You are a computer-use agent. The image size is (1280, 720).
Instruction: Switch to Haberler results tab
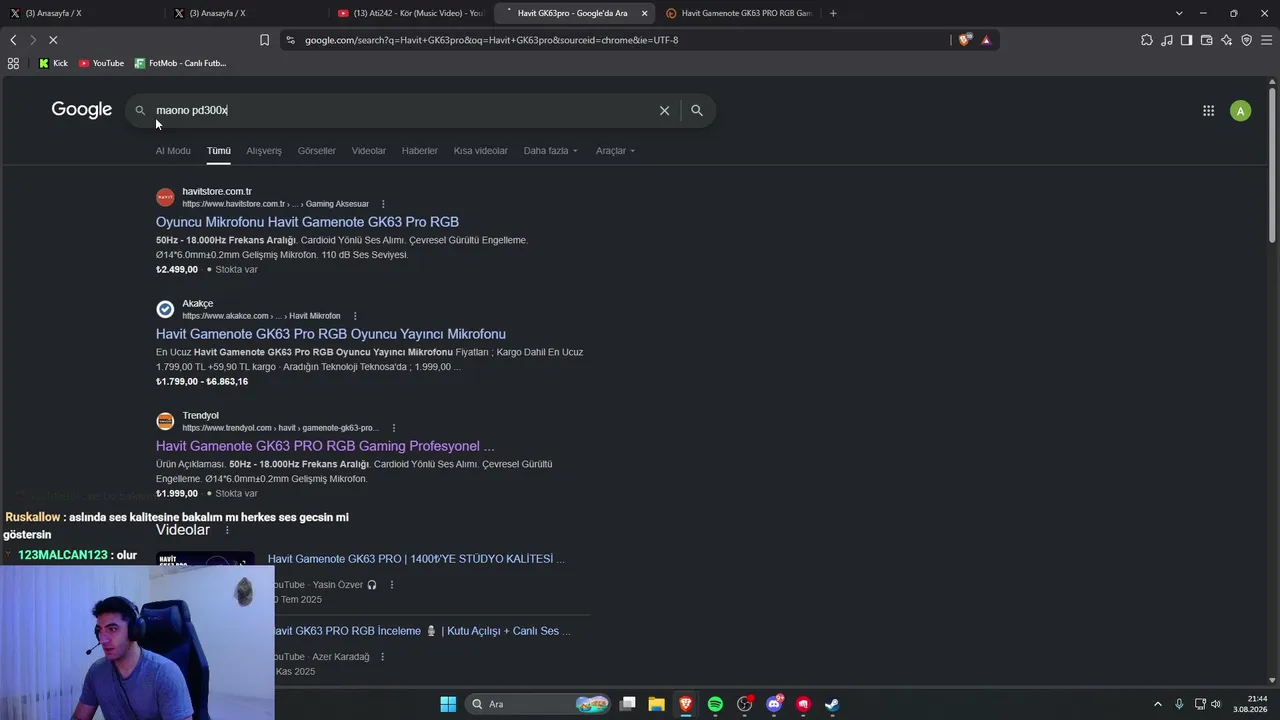pos(420,151)
